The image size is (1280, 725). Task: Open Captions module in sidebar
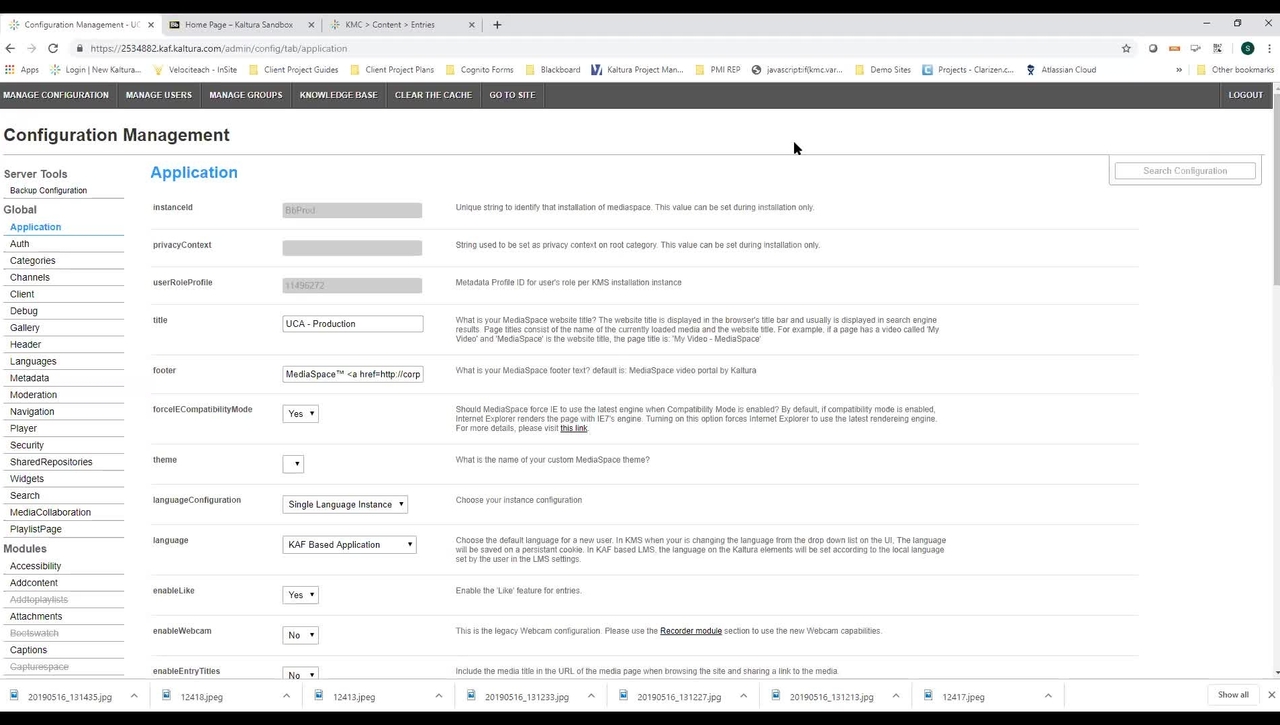[28, 650]
